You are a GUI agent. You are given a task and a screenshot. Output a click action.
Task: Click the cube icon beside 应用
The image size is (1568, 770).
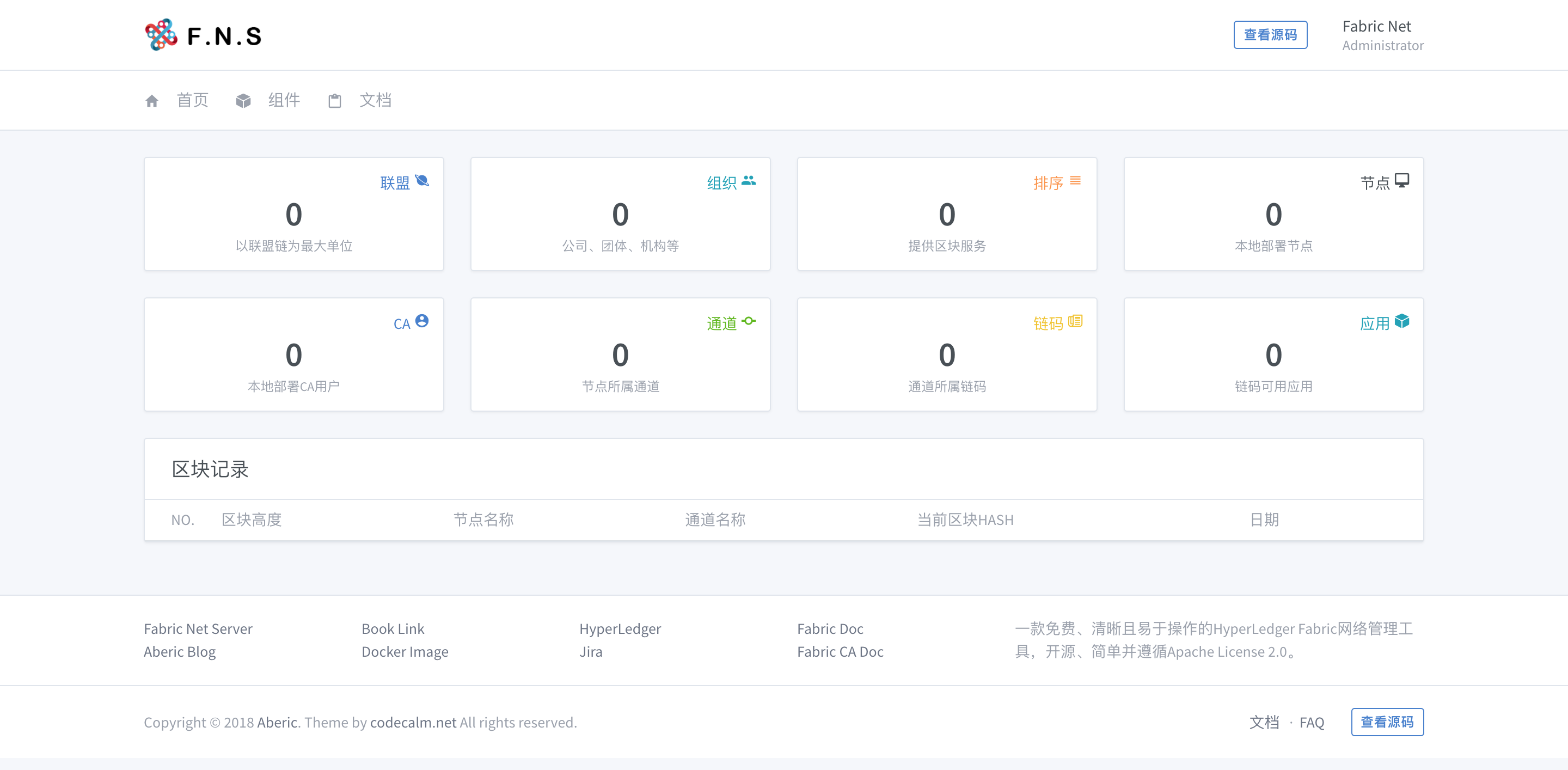click(x=1402, y=321)
